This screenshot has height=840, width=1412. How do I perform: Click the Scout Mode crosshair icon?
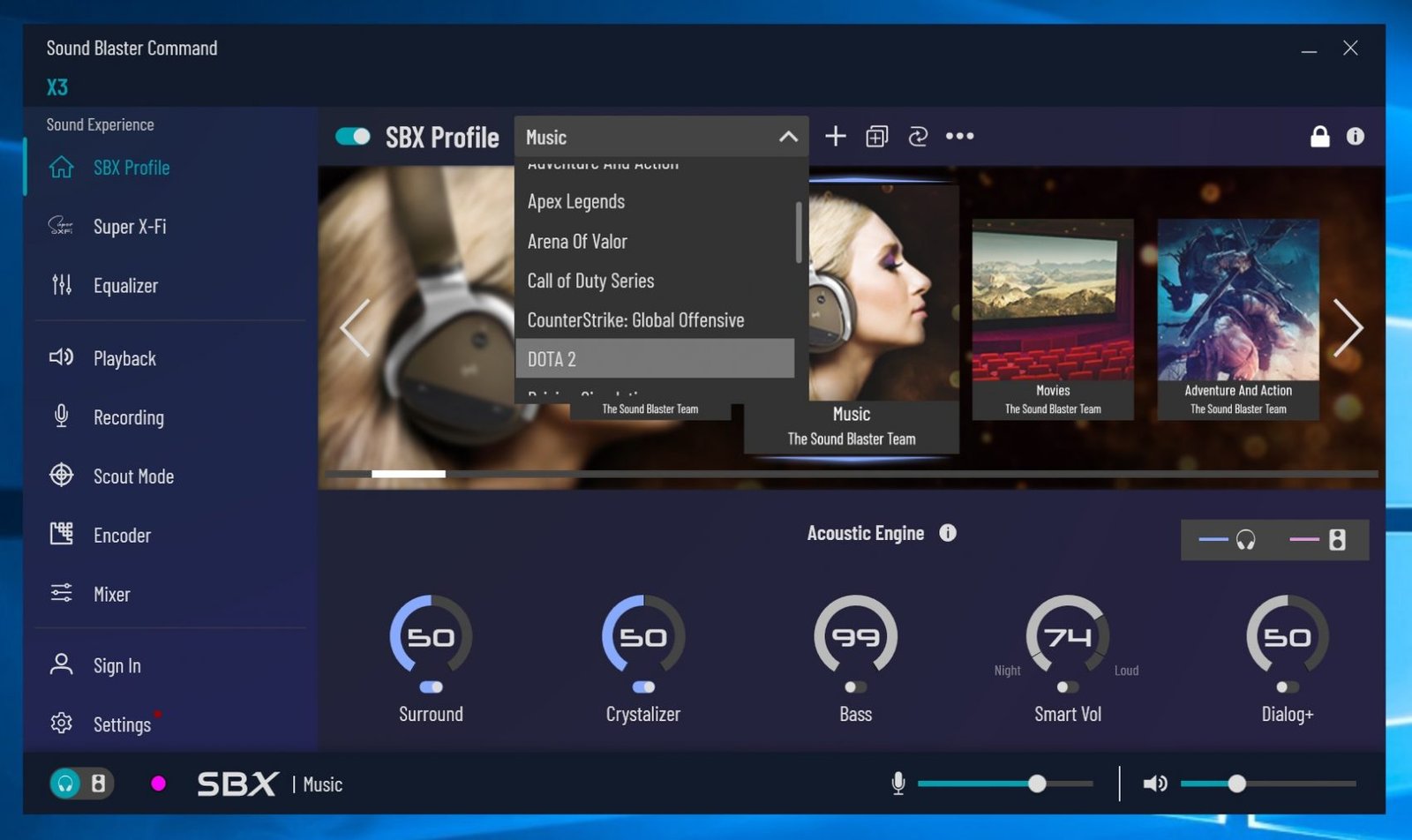pyautogui.click(x=61, y=476)
